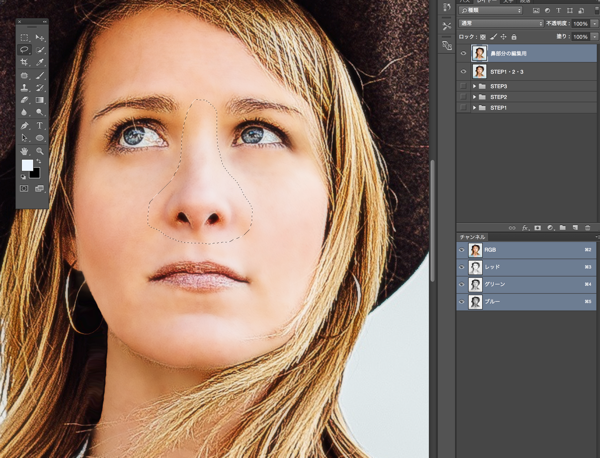Viewport: 600px width, 458px height.
Task: Filter layers by smart object type
Action: tap(581, 11)
